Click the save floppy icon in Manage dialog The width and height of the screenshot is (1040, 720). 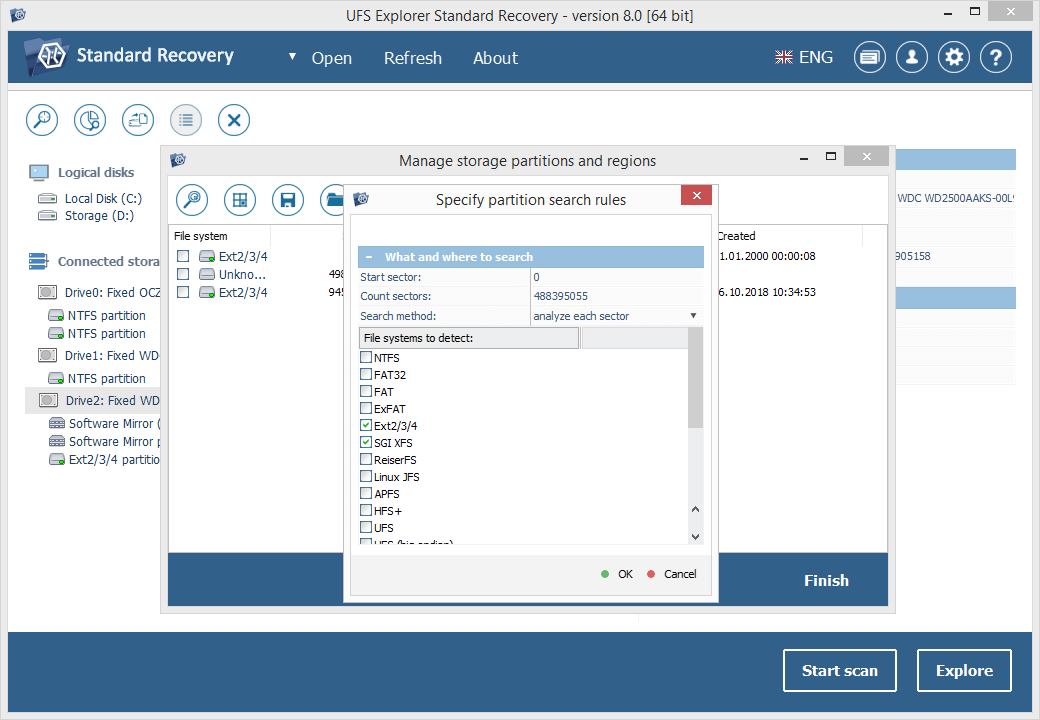coord(288,200)
